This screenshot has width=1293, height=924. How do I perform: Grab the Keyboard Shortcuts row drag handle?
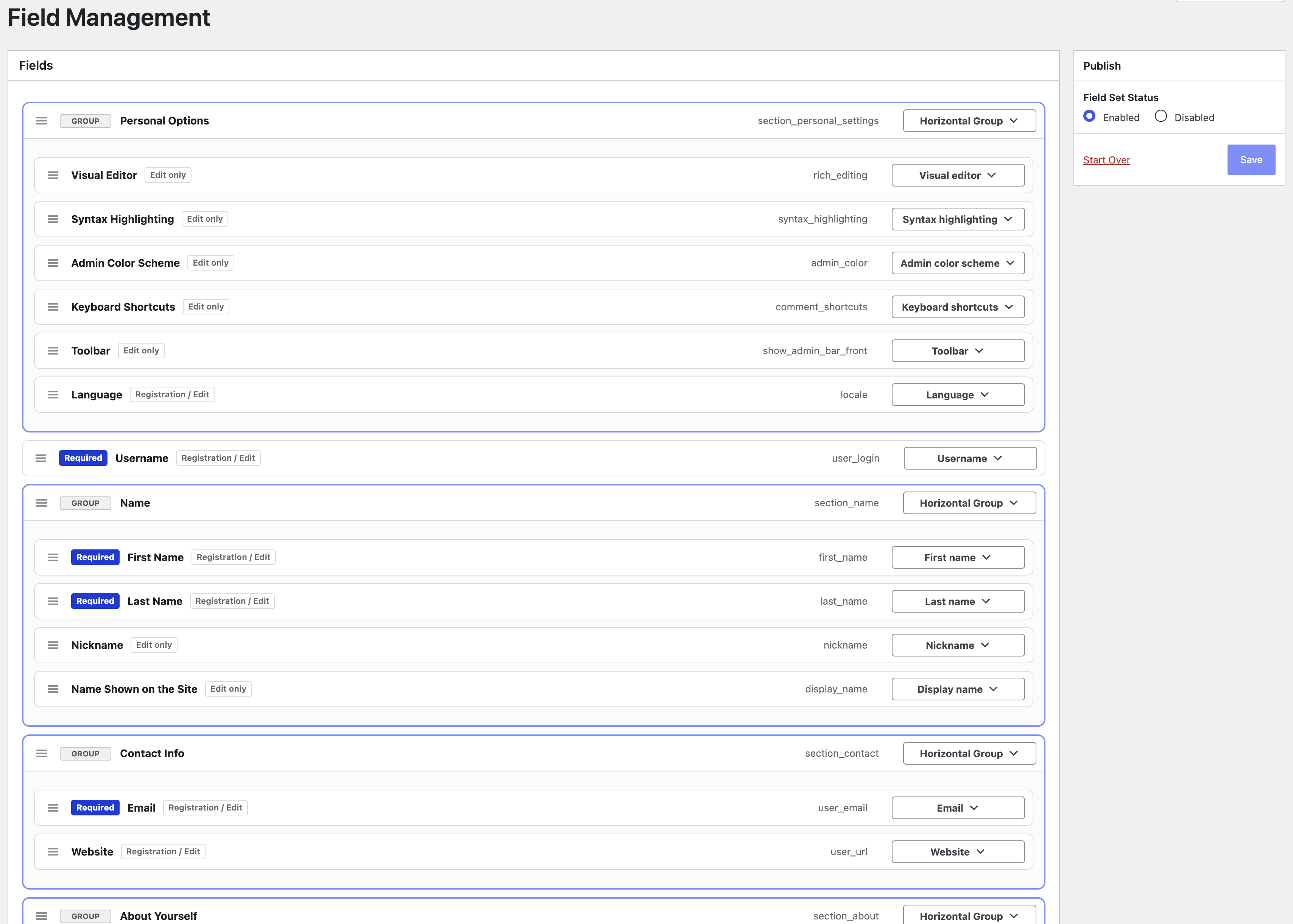tap(53, 306)
